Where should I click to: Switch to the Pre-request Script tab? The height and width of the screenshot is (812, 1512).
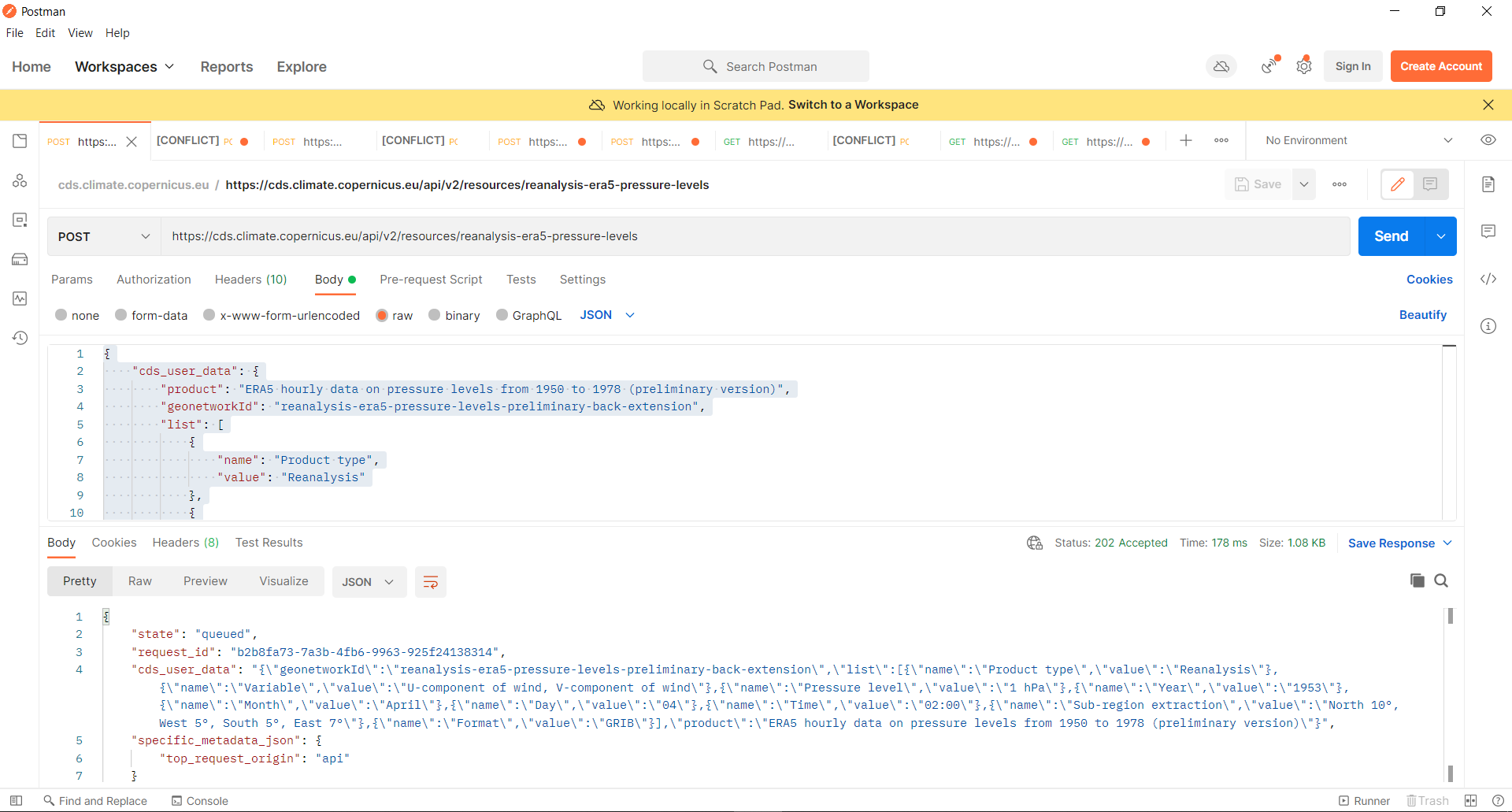coord(431,280)
